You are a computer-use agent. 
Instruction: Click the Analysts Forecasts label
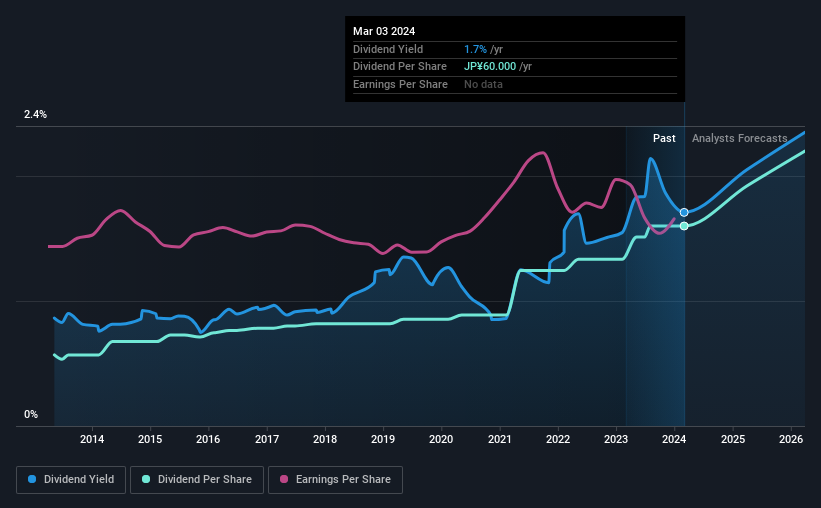(x=739, y=138)
